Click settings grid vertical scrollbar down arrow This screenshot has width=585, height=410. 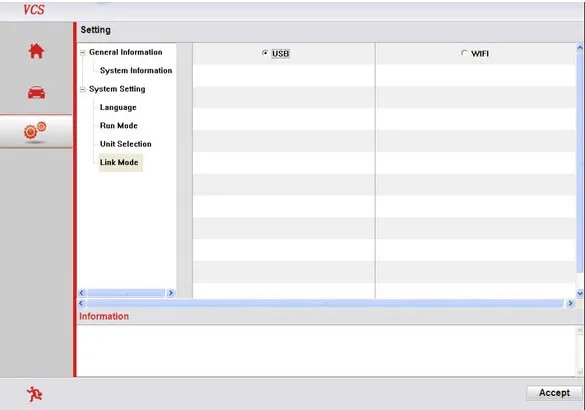(x=580, y=293)
